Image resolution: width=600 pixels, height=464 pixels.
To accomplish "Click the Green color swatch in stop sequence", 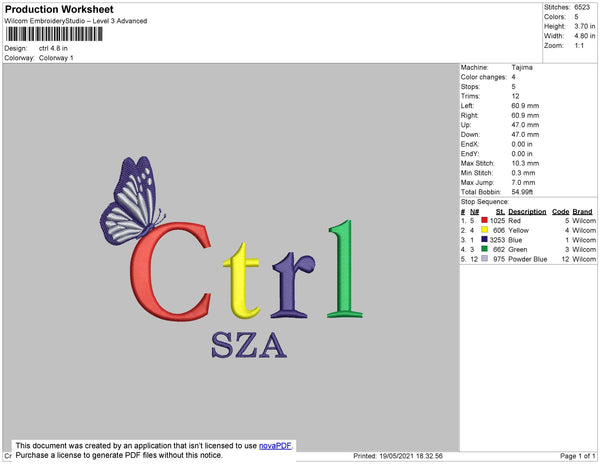I will pos(484,249).
